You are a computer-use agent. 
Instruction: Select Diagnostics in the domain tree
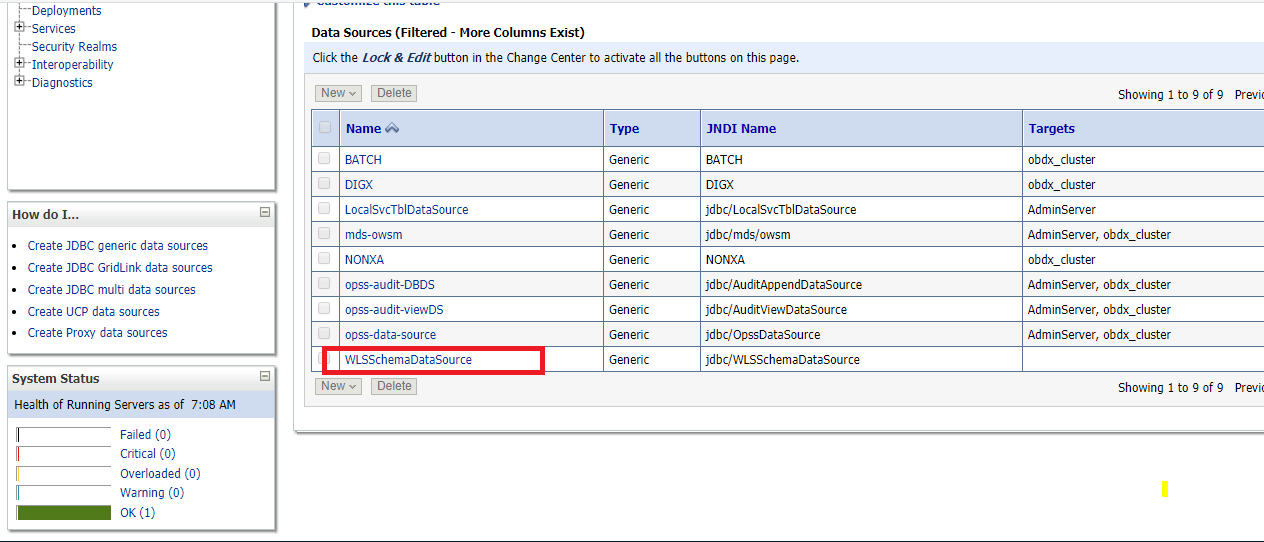pyautogui.click(x=62, y=83)
